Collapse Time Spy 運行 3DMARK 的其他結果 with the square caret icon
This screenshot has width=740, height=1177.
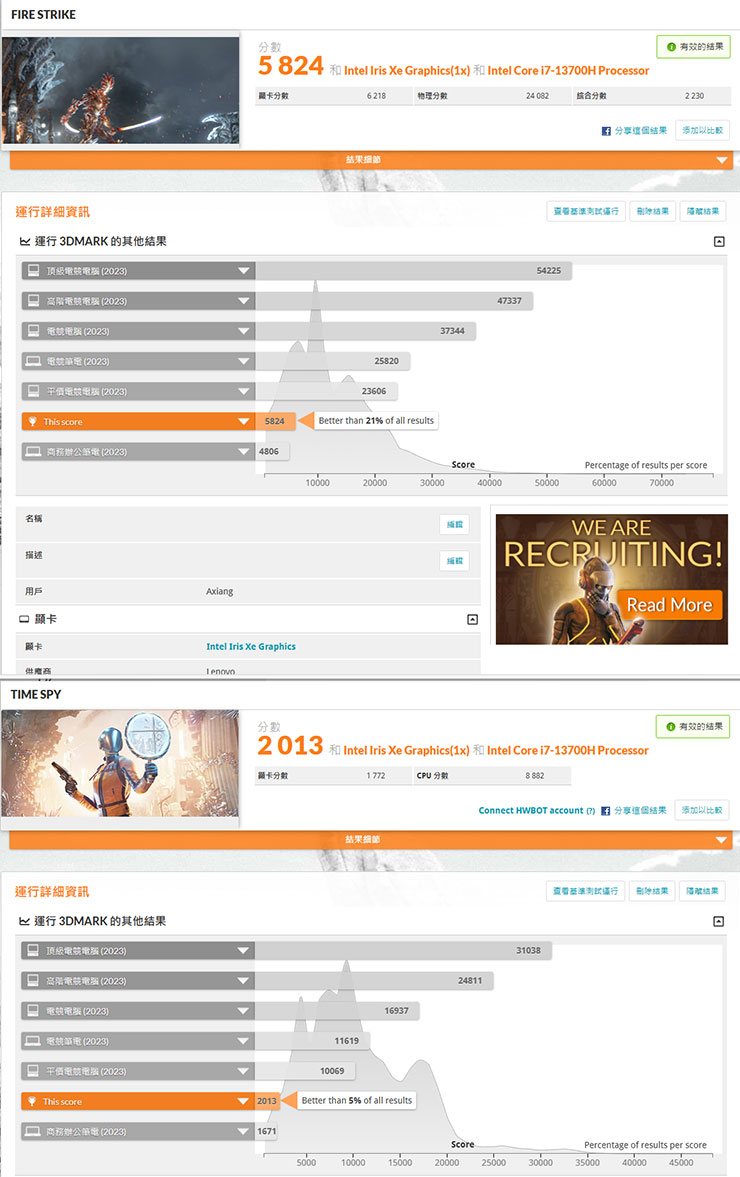pos(718,922)
